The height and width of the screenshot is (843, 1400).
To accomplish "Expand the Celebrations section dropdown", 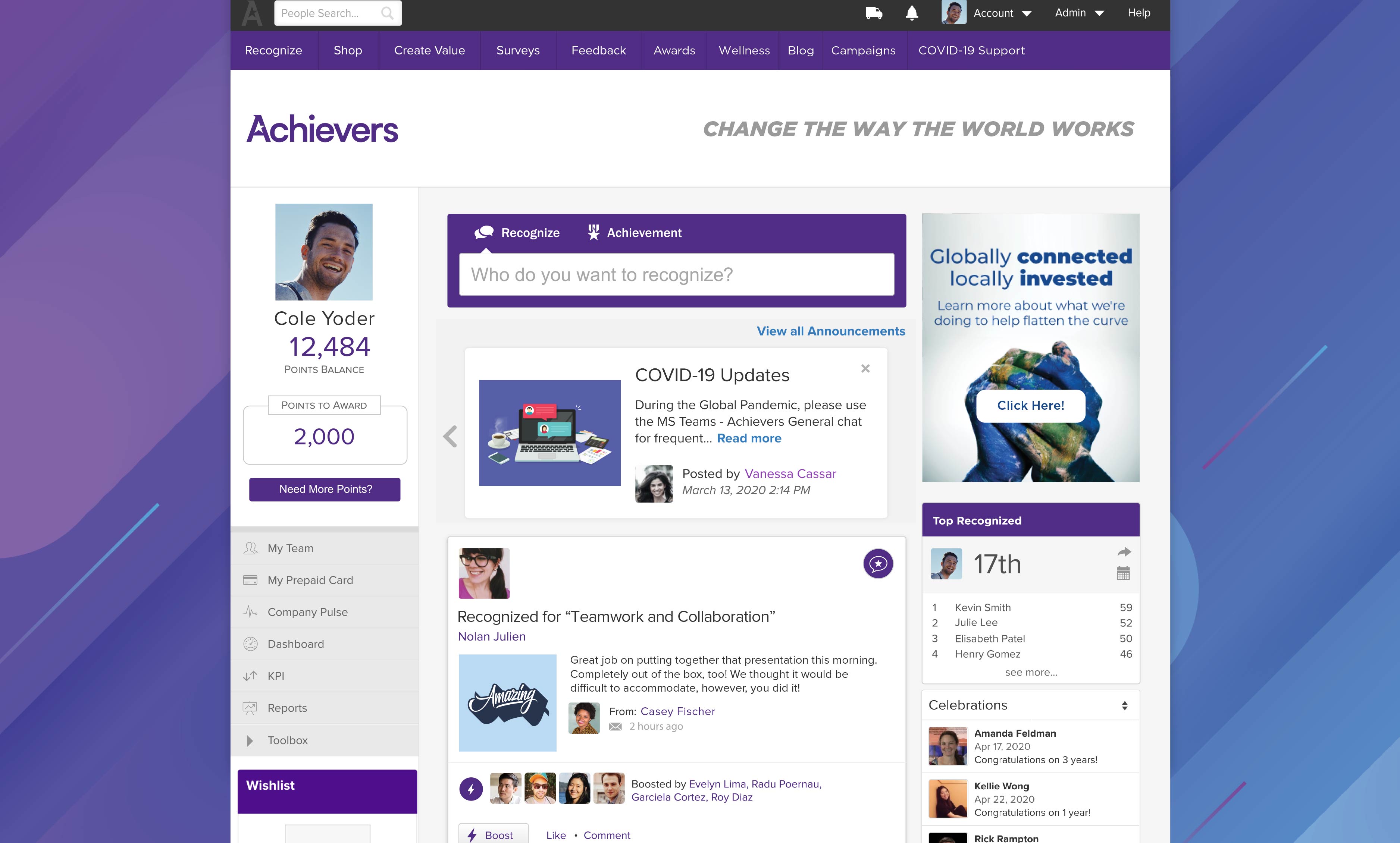I will coord(1124,705).
